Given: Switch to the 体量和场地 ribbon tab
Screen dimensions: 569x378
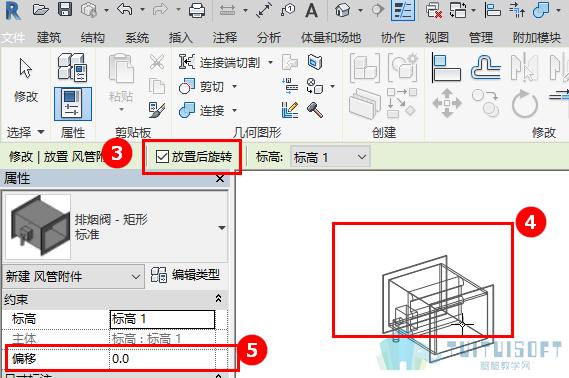Looking at the screenshot, I should [331, 37].
